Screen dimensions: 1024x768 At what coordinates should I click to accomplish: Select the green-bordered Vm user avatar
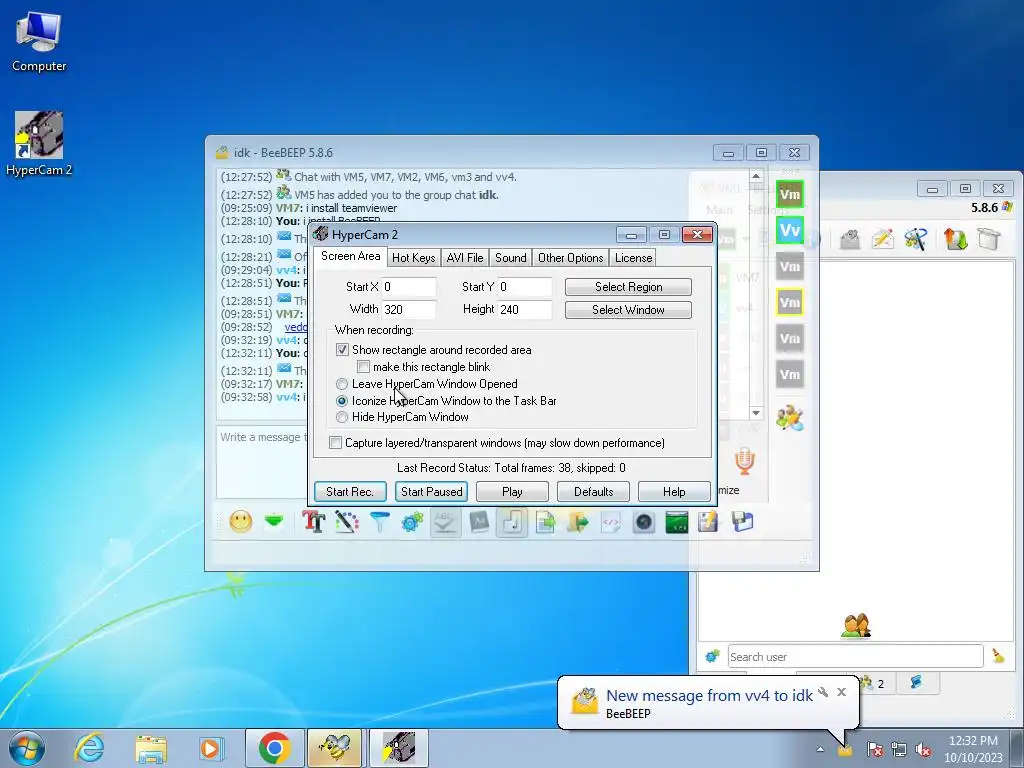(790, 194)
